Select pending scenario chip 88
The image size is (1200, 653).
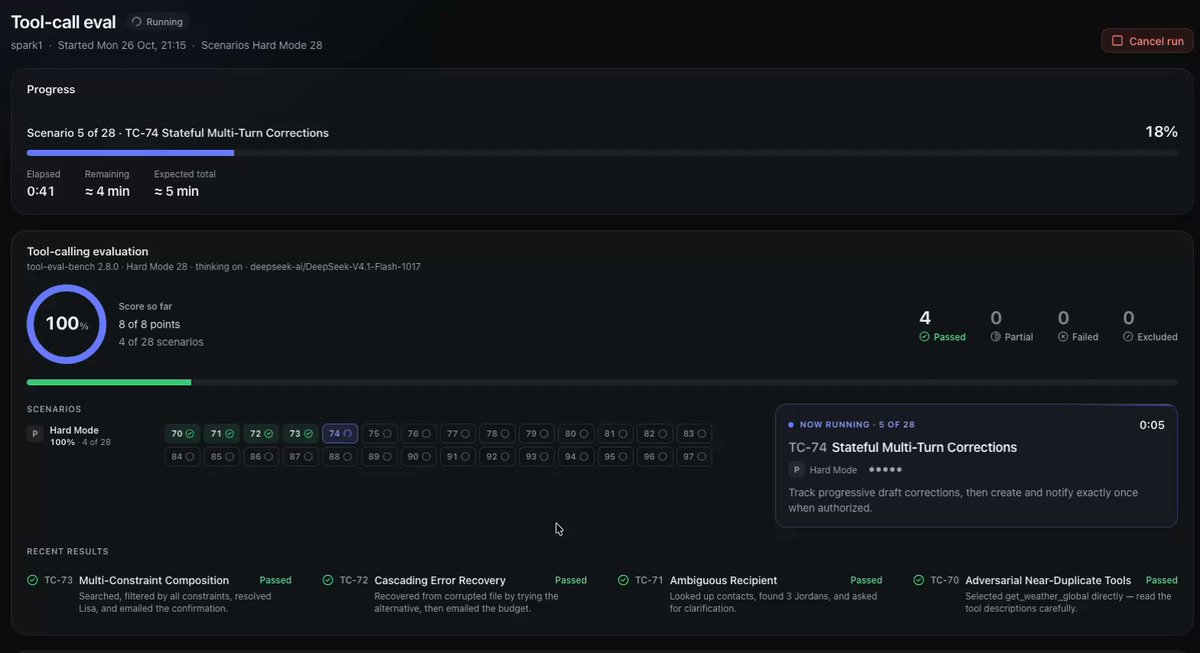[x=340, y=457]
